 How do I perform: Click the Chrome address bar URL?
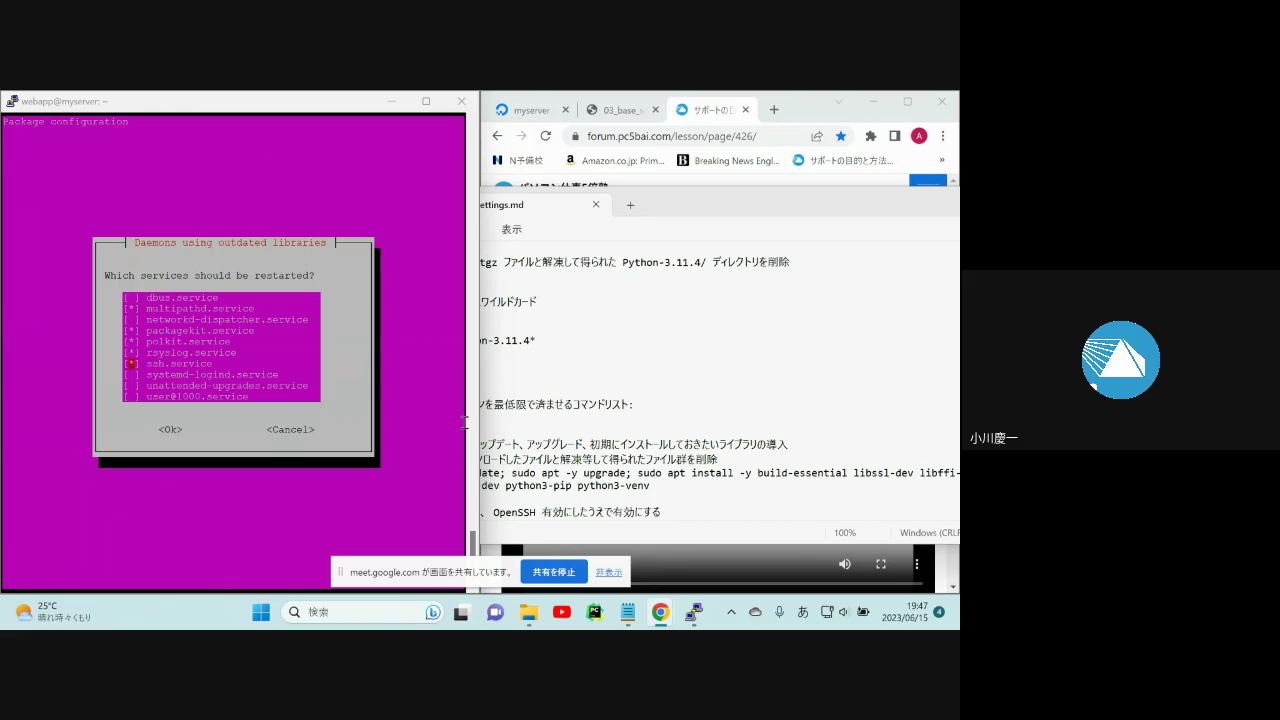671,136
